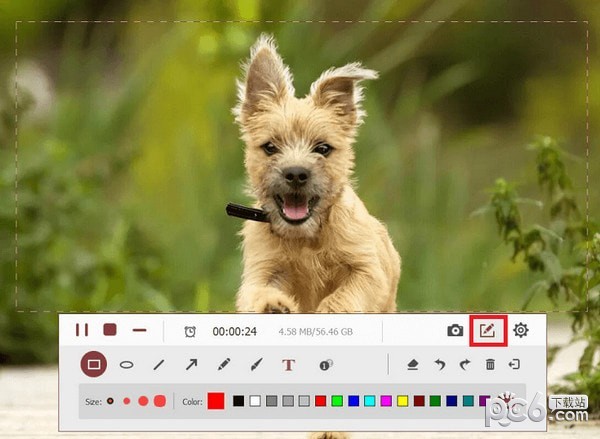Pick the cyan color swatch
Screen dimensions: 600x439
click(370, 401)
